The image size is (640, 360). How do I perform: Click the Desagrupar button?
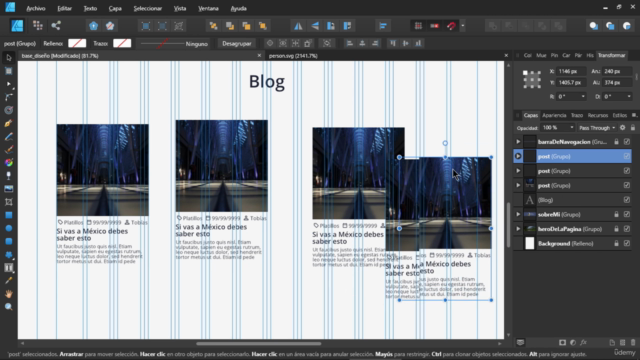[237, 43]
